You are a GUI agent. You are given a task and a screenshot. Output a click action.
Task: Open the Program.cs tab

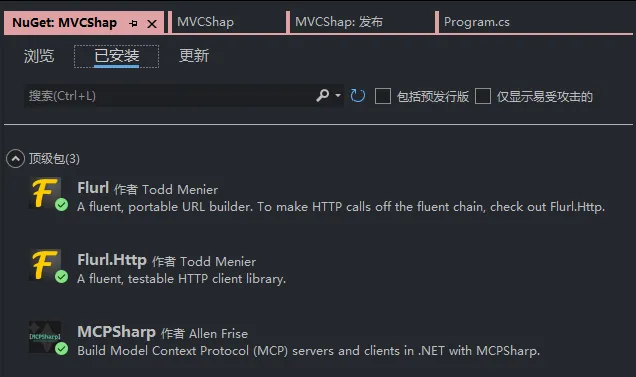pyautogui.click(x=477, y=22)
